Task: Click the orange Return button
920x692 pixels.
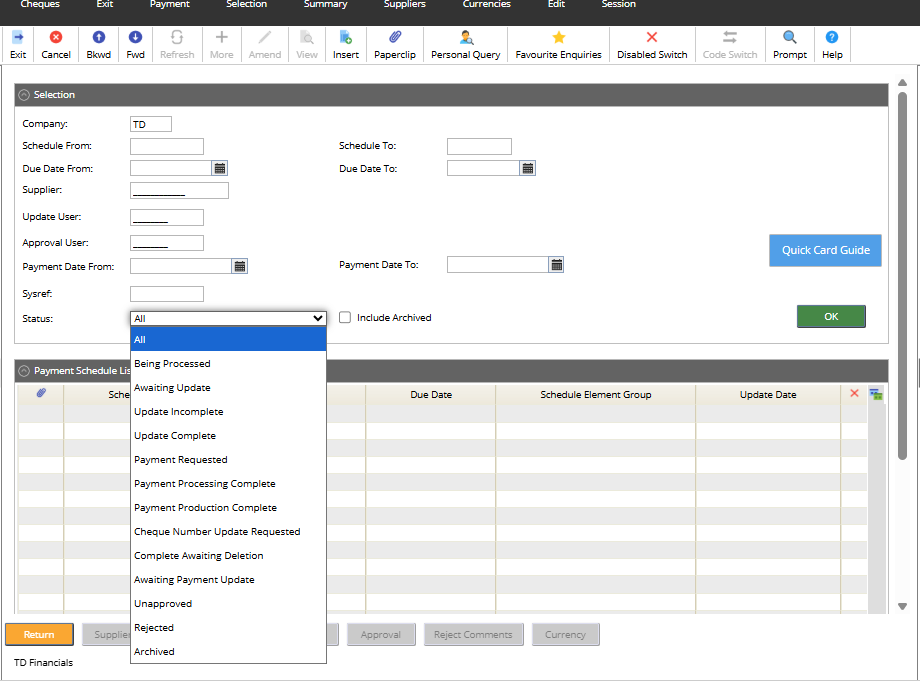Action: tap(39, 635)
